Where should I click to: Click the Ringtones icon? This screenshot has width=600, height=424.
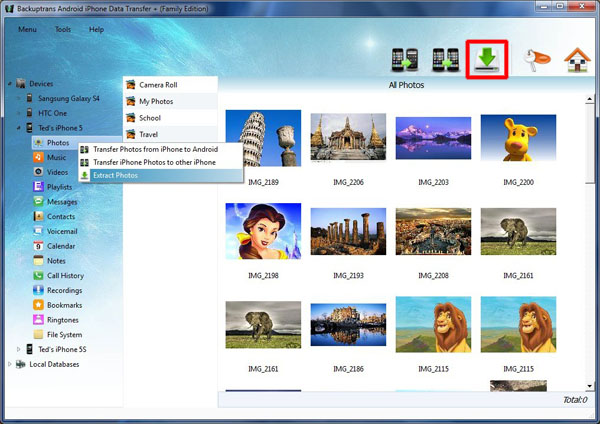[38, 320]
